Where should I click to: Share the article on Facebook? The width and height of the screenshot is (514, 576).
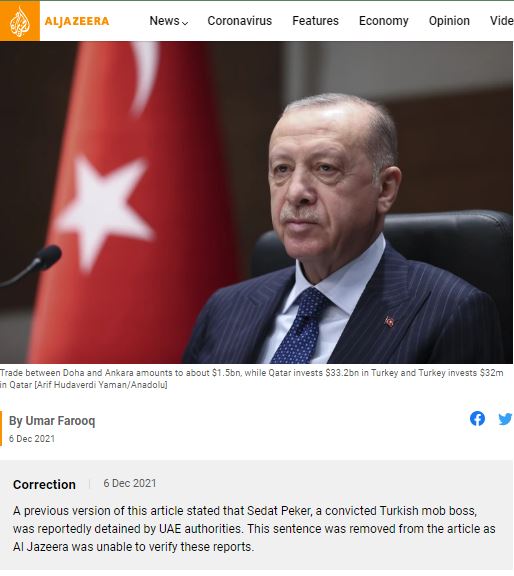(x=477, y=418)
